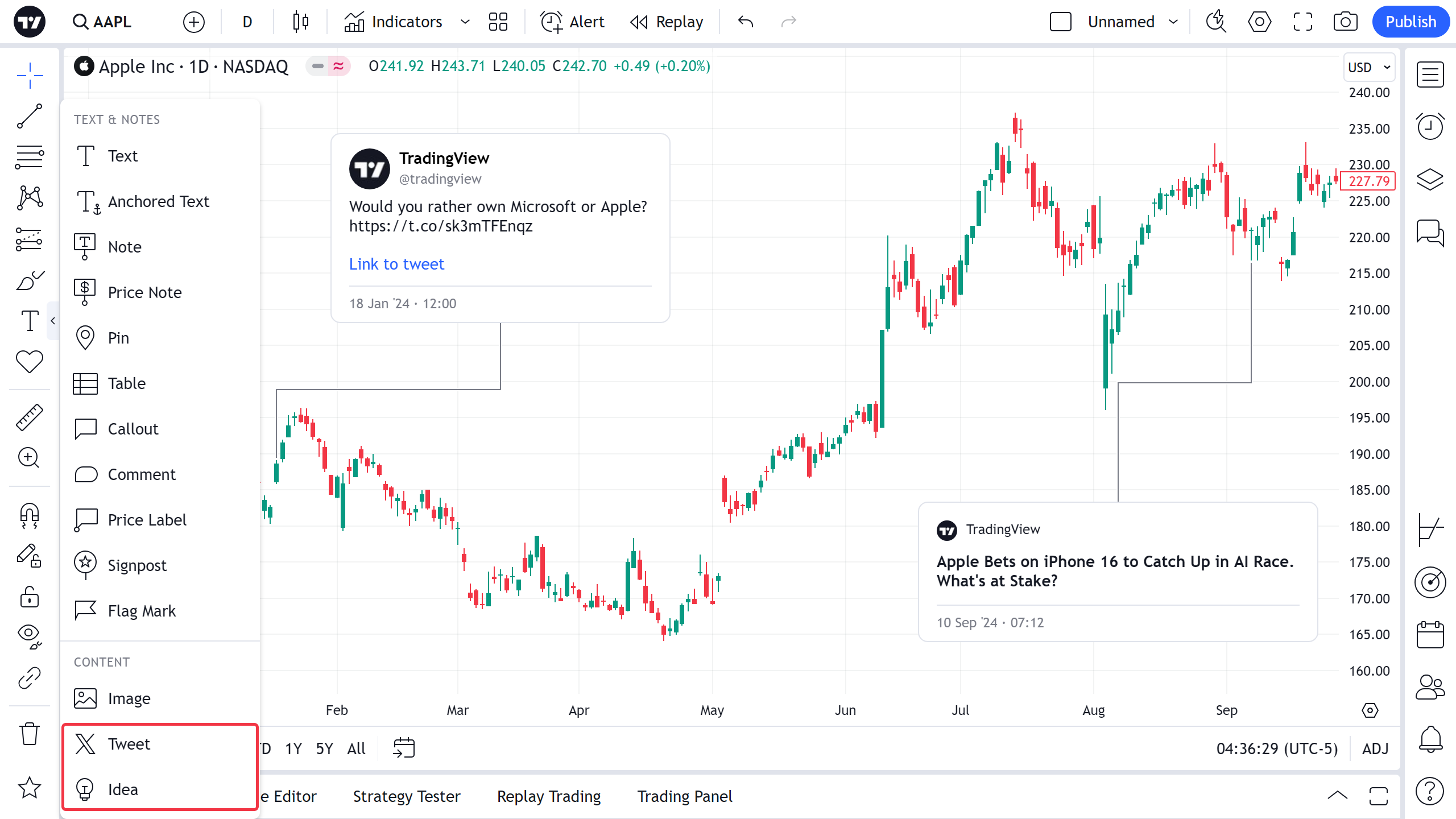Screen dimensions: 1456x819
Task: Expand the USD currency dropdown
Action: click(1369, 67)
